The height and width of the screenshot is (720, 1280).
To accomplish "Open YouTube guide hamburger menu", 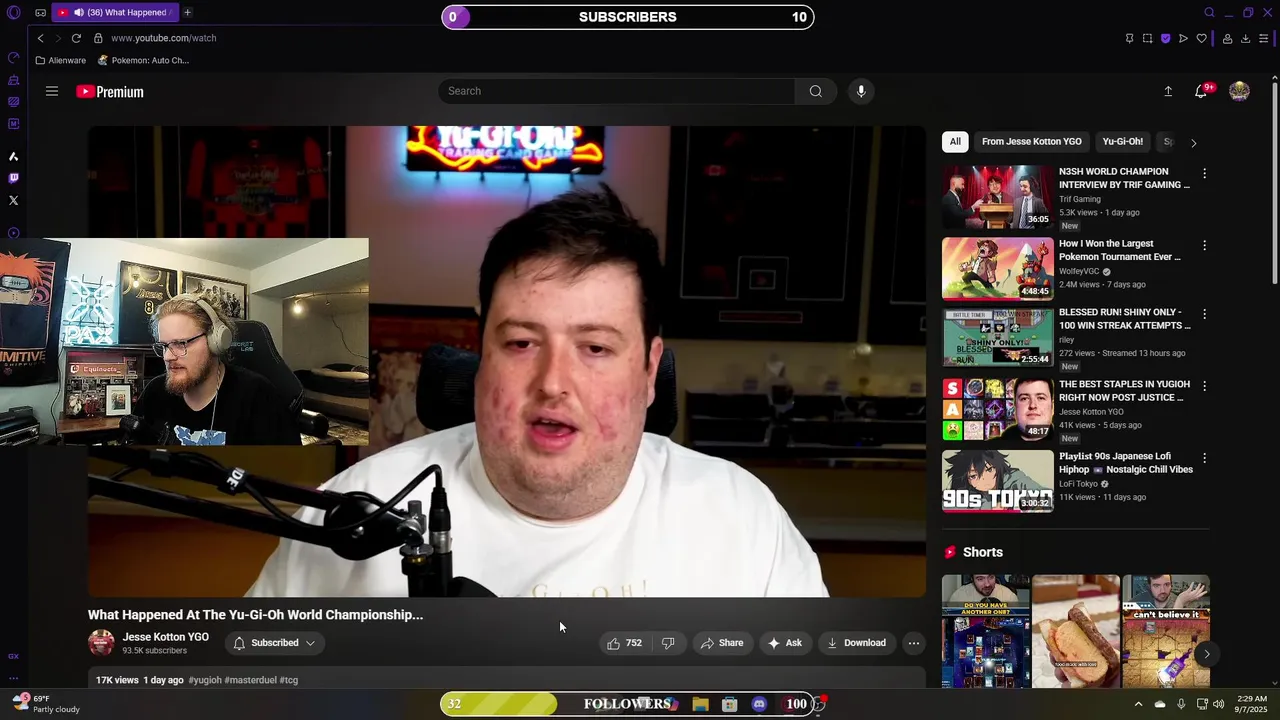I will [52, 91].
